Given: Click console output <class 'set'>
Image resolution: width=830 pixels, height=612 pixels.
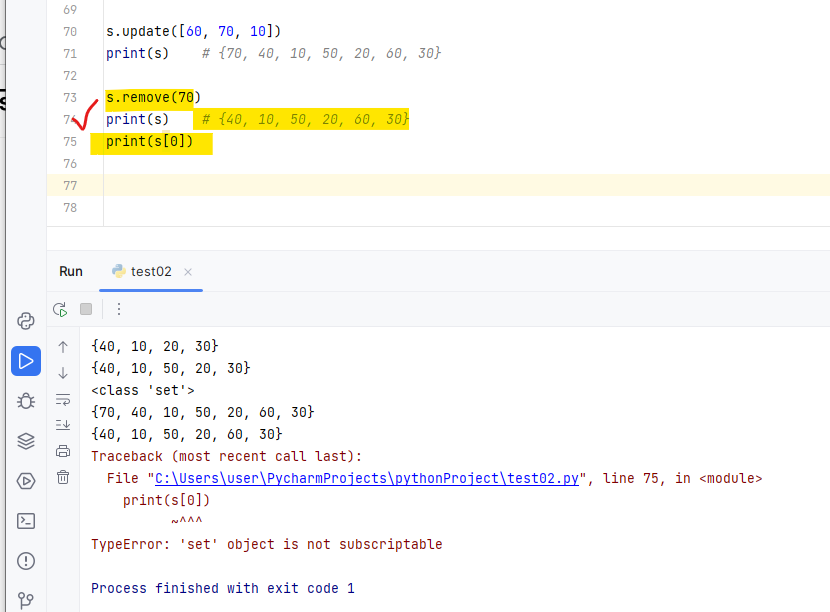Looking at the screenshot, I should (143, 390).
